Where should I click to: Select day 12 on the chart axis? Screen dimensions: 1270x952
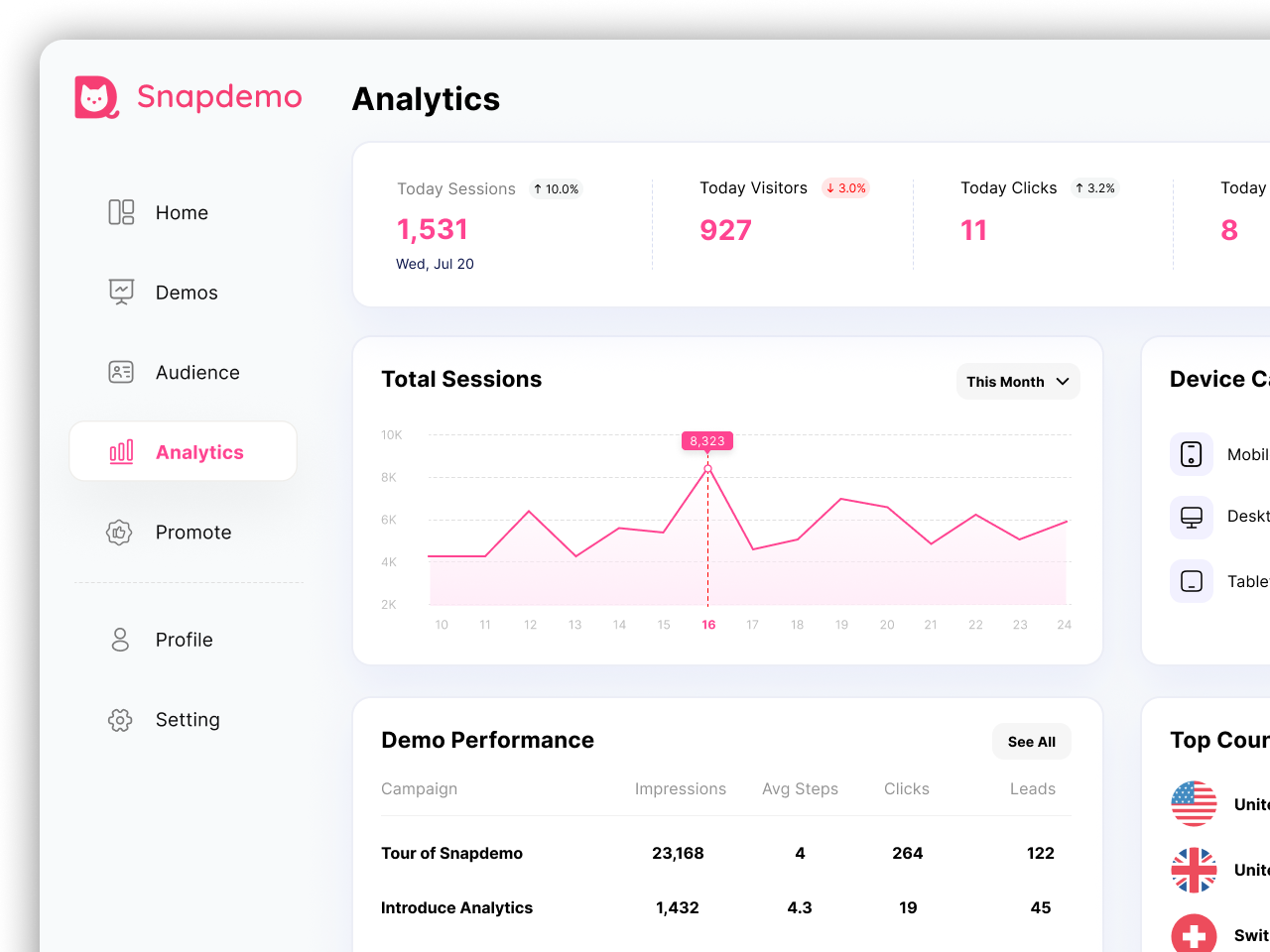(x=531, y=625)
